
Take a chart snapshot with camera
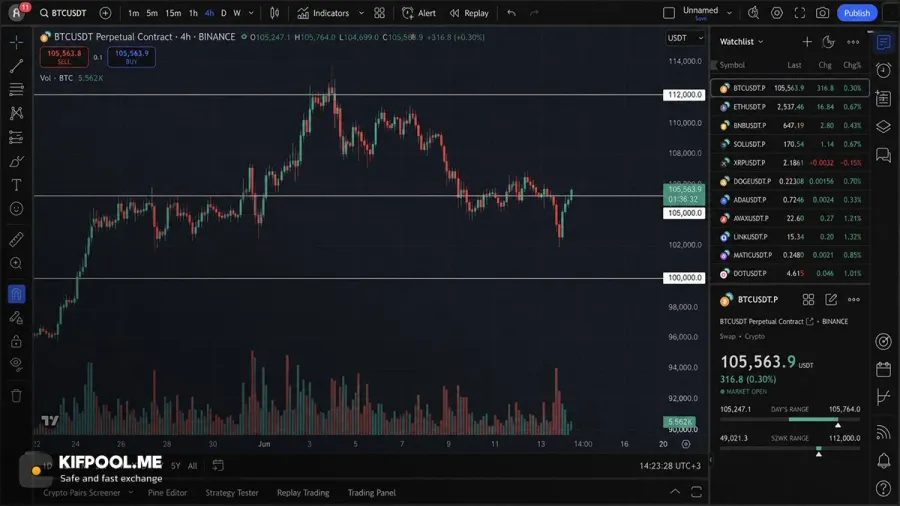[823, 13]
